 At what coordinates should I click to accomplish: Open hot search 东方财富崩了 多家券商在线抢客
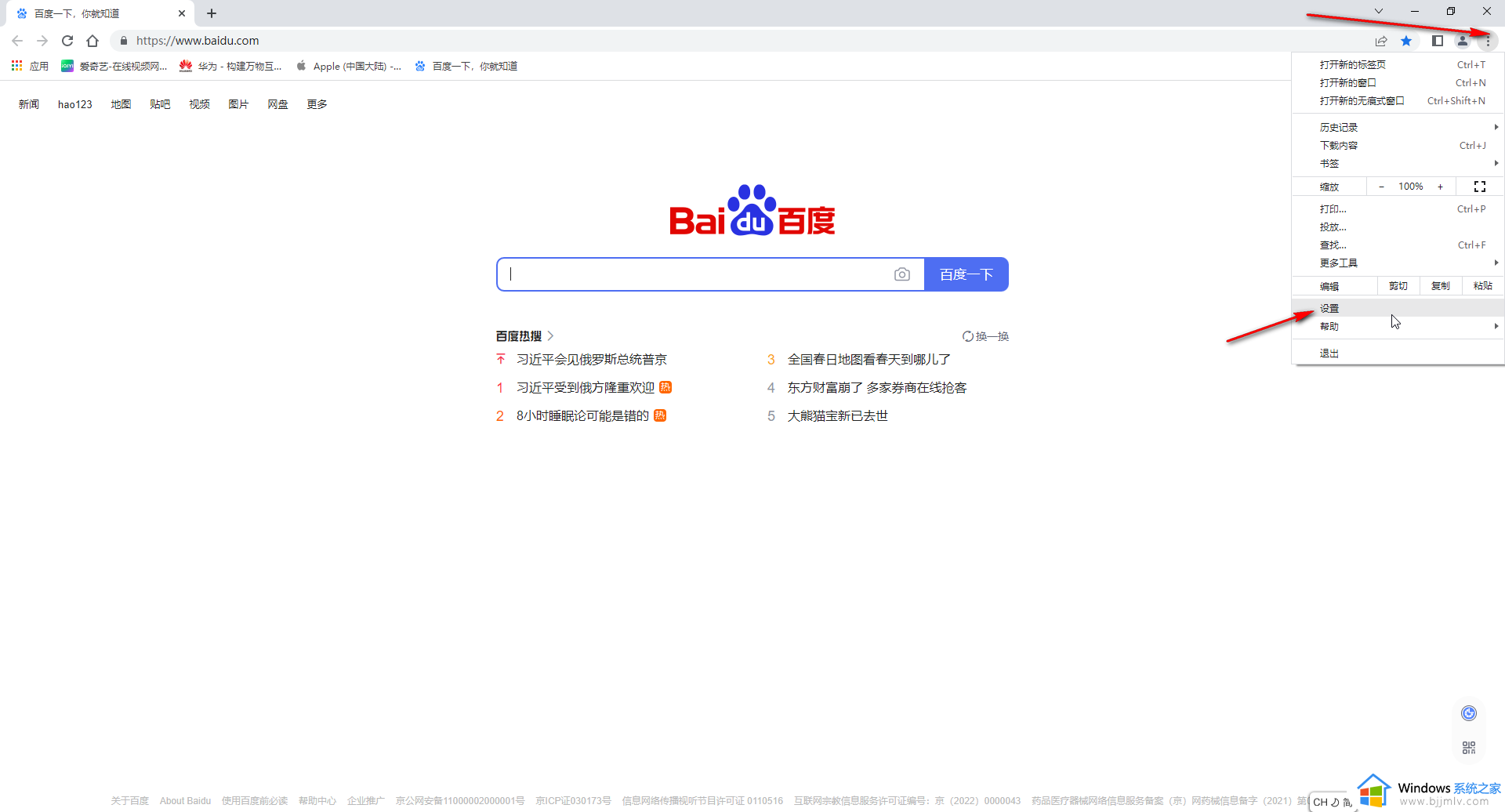tap(877, 388)
